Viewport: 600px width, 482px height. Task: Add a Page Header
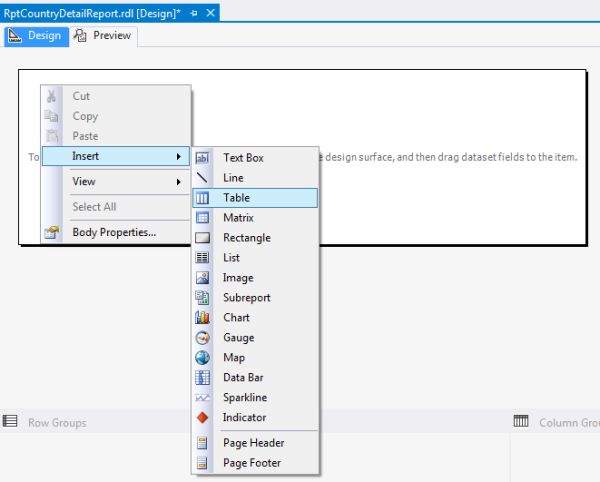point(255,443)
